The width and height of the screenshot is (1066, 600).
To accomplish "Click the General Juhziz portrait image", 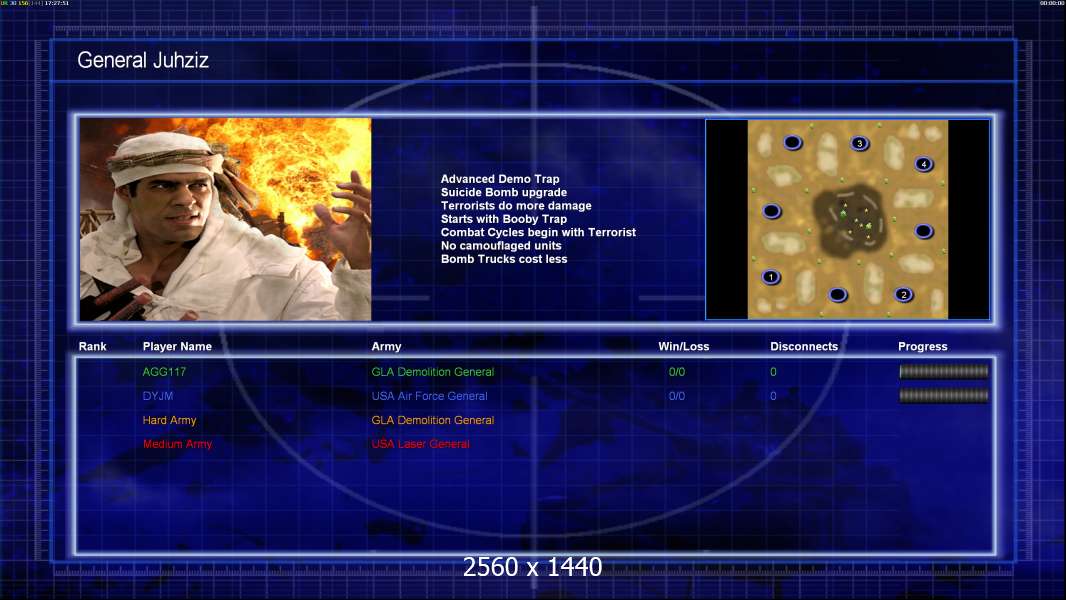I will click(x=225, y=220).
